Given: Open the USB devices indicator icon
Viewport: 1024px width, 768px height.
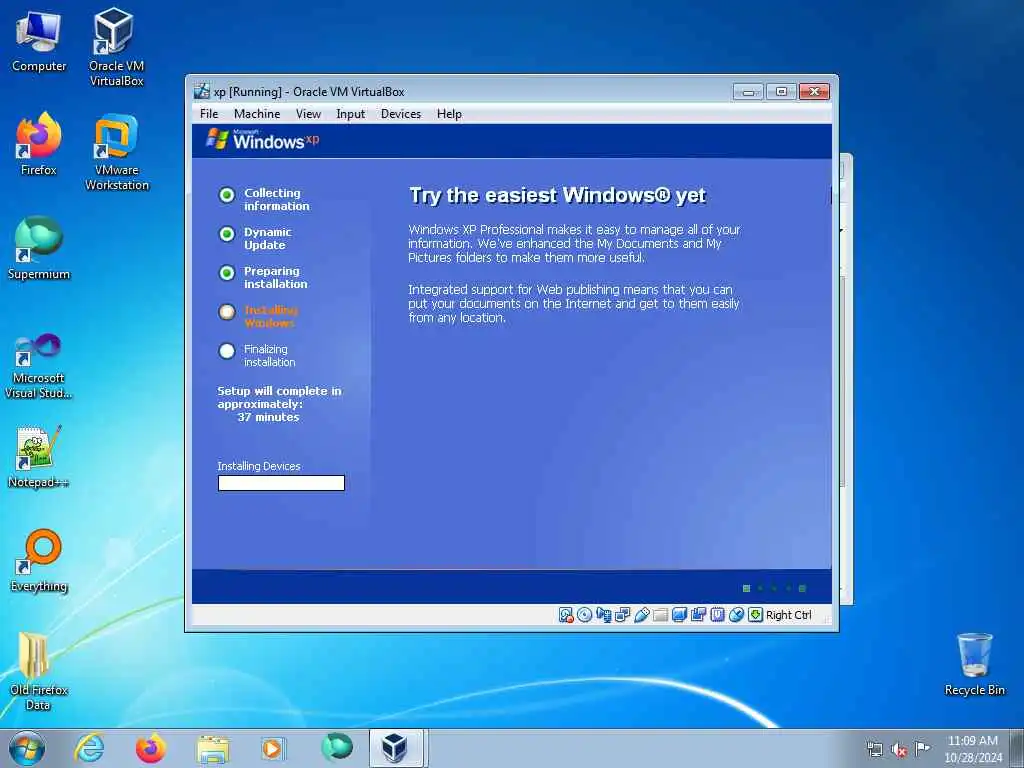Looking at the screenshot, I should tap(641, 615).
